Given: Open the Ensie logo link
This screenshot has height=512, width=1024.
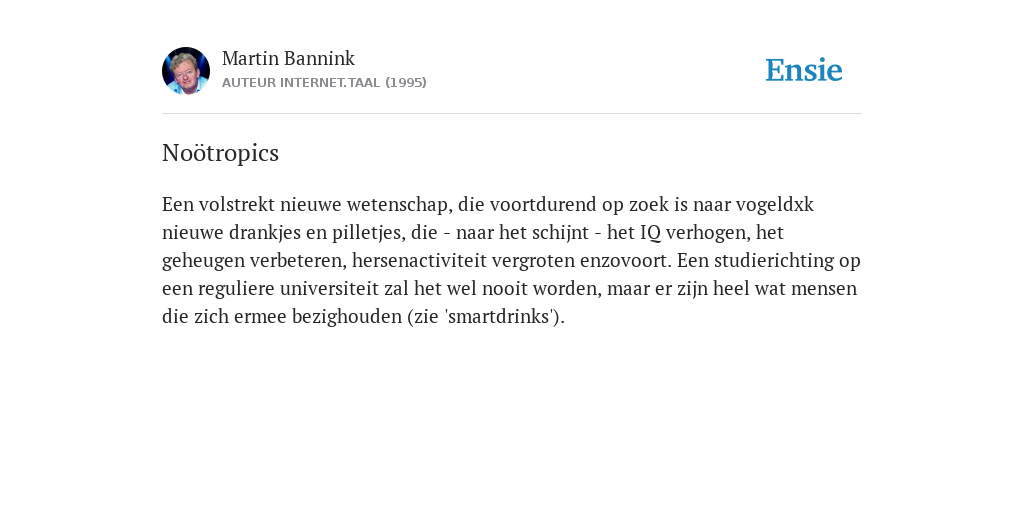Looking at the screenshot, I should tap(804, 70).
